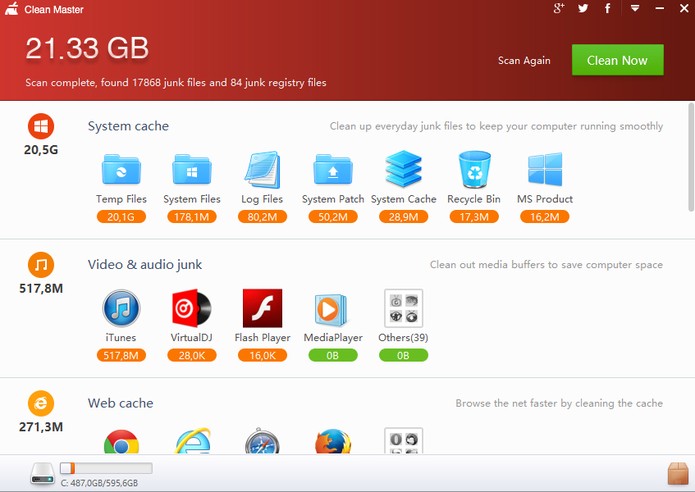Click the 271,3M web cache total
The image size is (695, 492).
41,427
